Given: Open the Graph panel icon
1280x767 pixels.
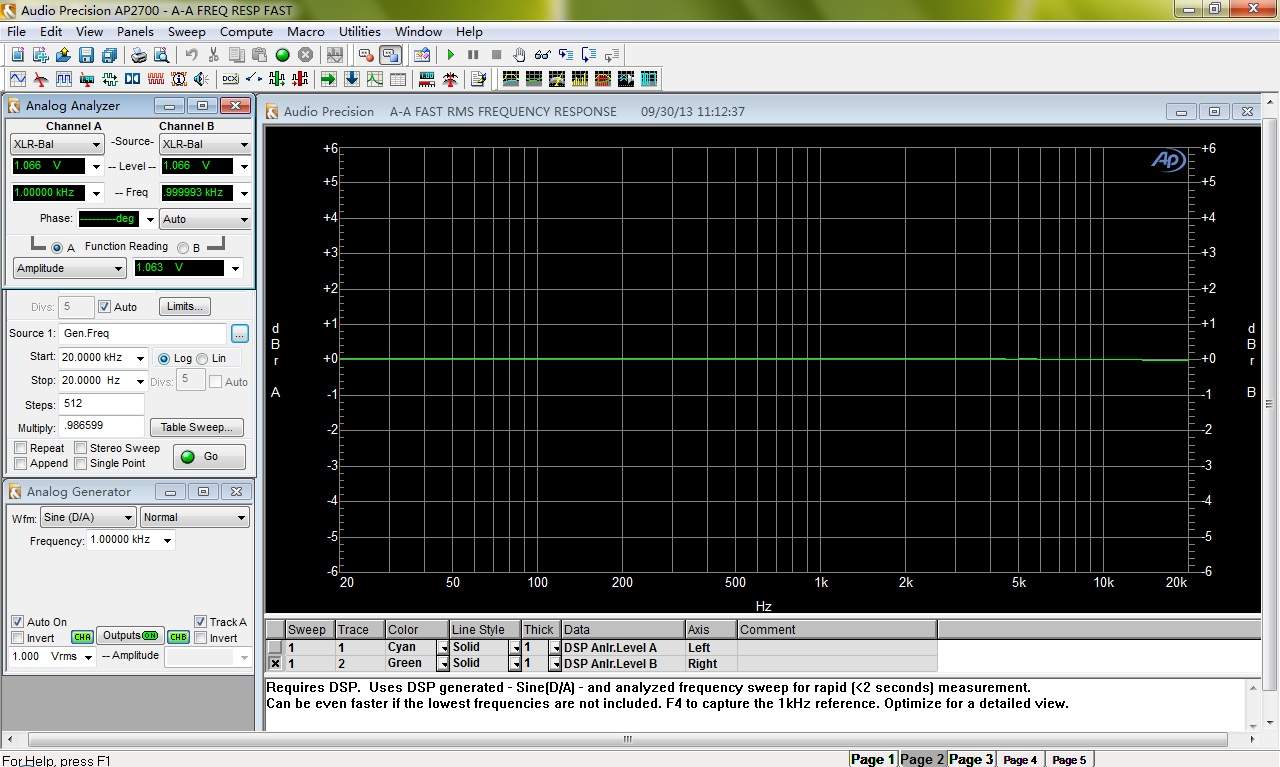Looking at the screenshot, I should pyautogui.click(x=374, y=79).
